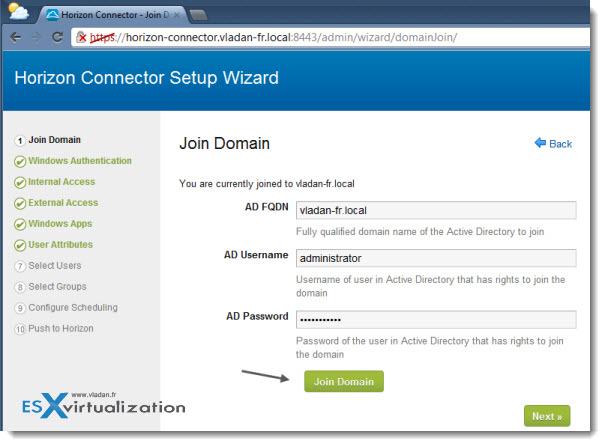Click the User Attributes checkmark icon
The width and height of the screenshot is (605, 446).
pos(20,245)
